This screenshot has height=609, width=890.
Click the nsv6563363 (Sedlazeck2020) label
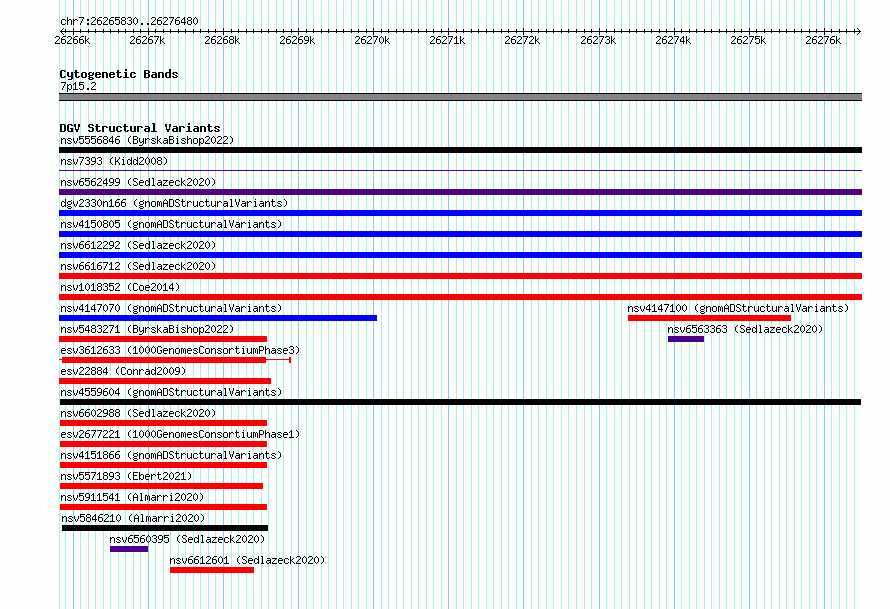tap(745, 329)
